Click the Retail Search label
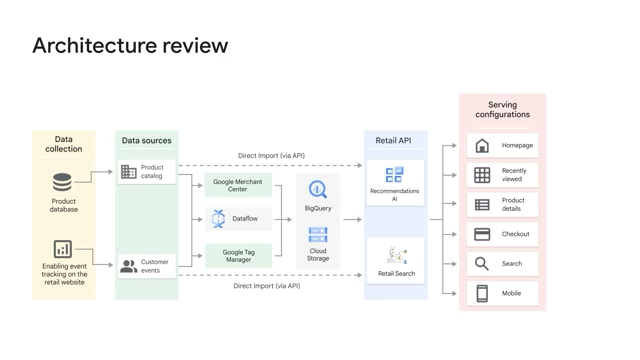This screenshot has height=360, width=640. pyautogui.click(x=396, y=273)
